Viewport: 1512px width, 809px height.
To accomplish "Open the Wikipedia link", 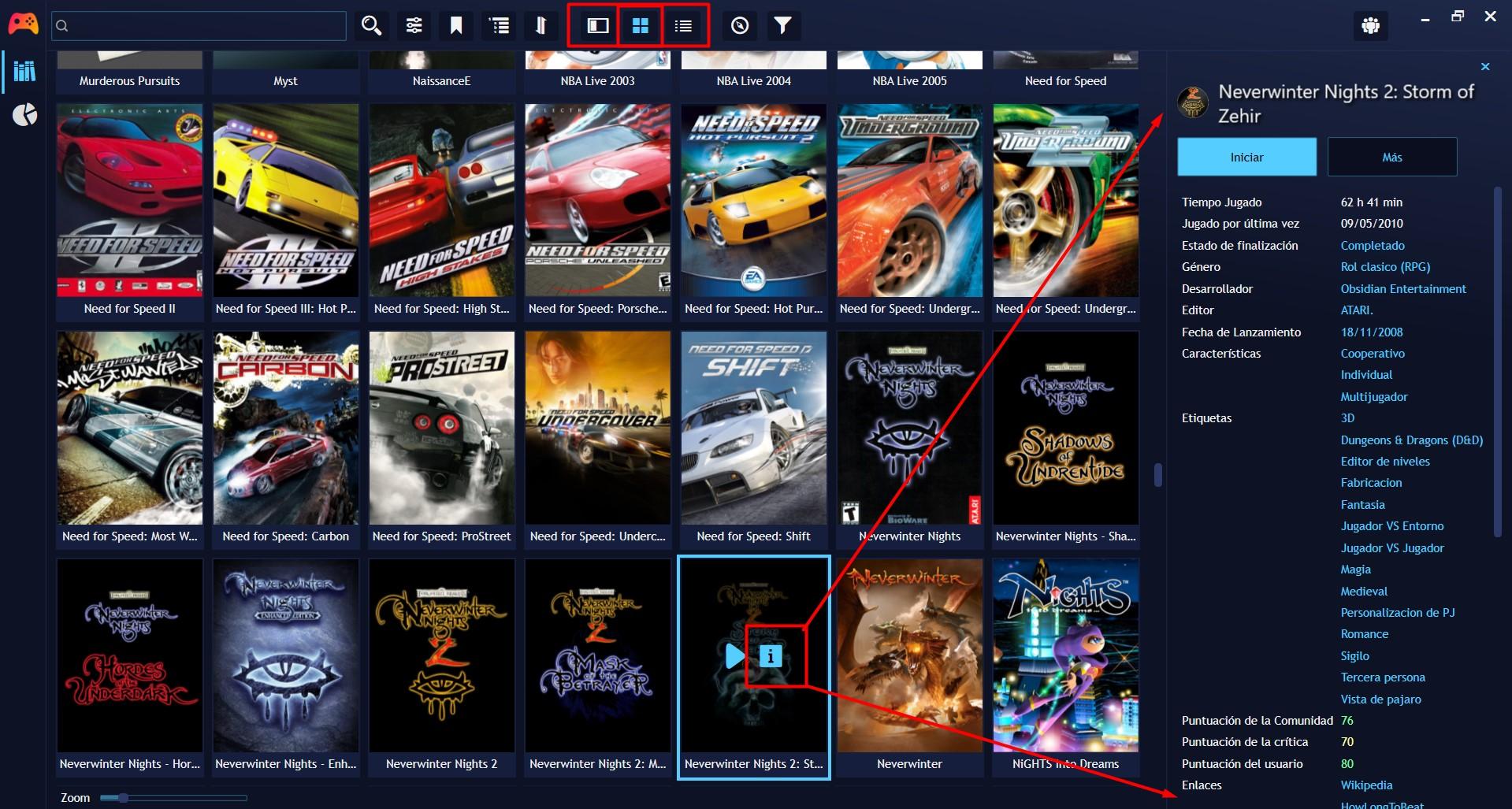I will [x=1366, y=785].
